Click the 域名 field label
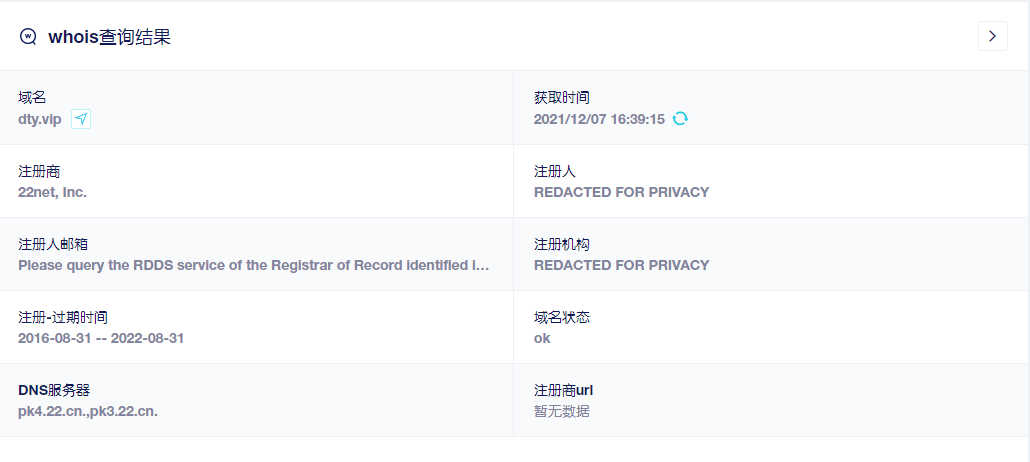Screen dimensions: 1030x462 (32, 98)
